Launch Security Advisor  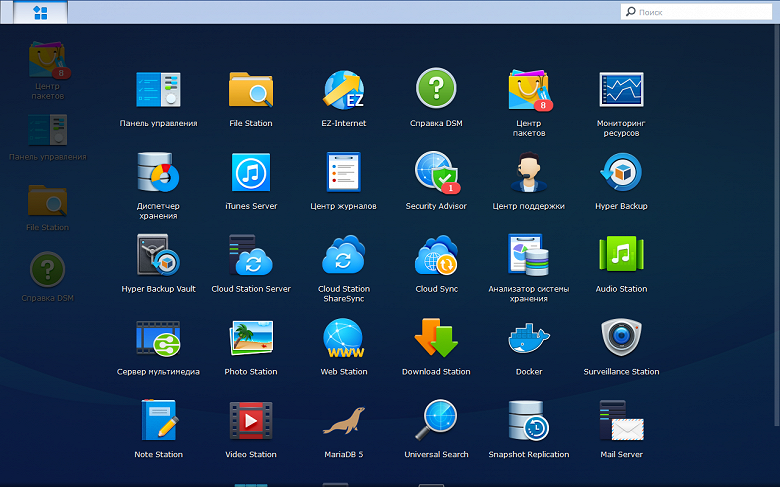pos(436,173)
